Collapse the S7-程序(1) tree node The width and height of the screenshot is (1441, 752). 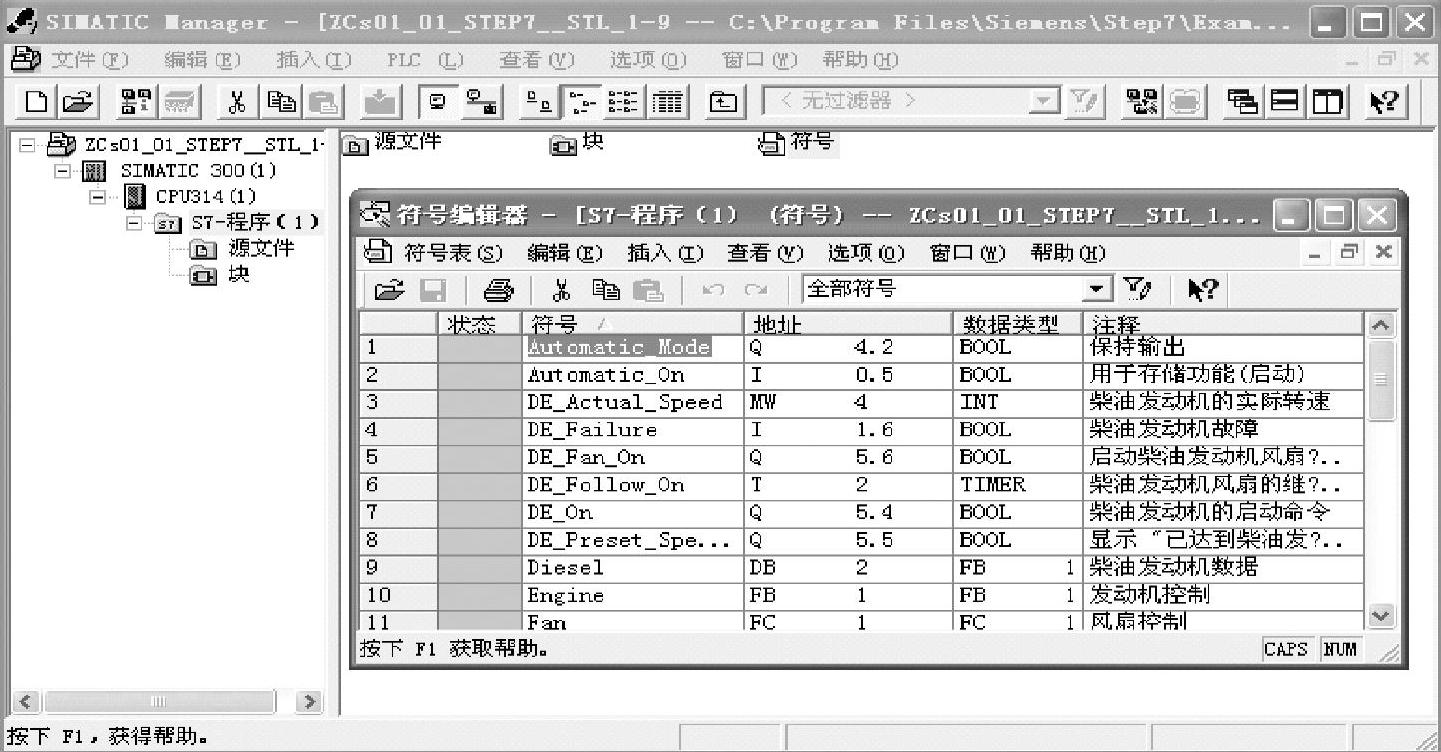[132, 222]
